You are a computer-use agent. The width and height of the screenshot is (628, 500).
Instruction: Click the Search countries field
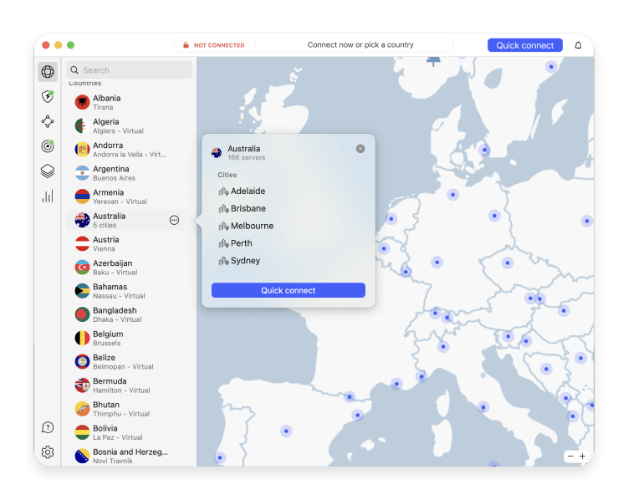coord(129,70)
